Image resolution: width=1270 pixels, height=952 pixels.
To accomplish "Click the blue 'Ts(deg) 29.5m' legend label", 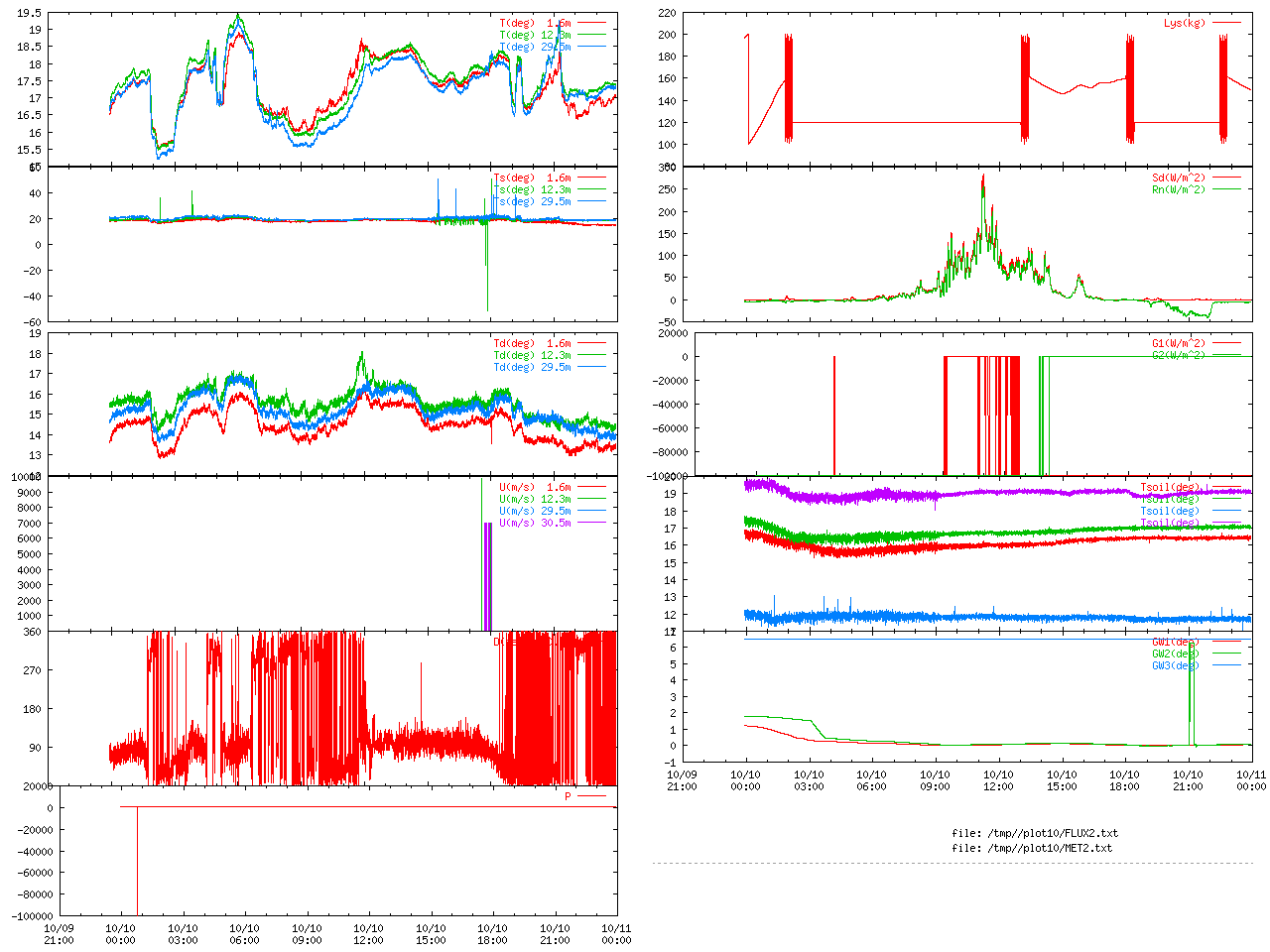I will [x=532, y=202].
